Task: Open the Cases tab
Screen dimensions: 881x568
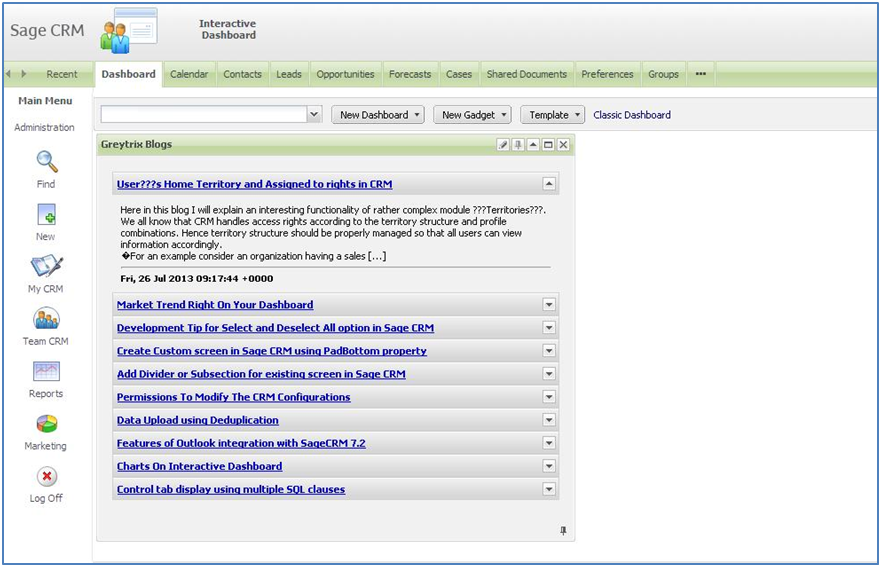Action: (x=459, y=74)
